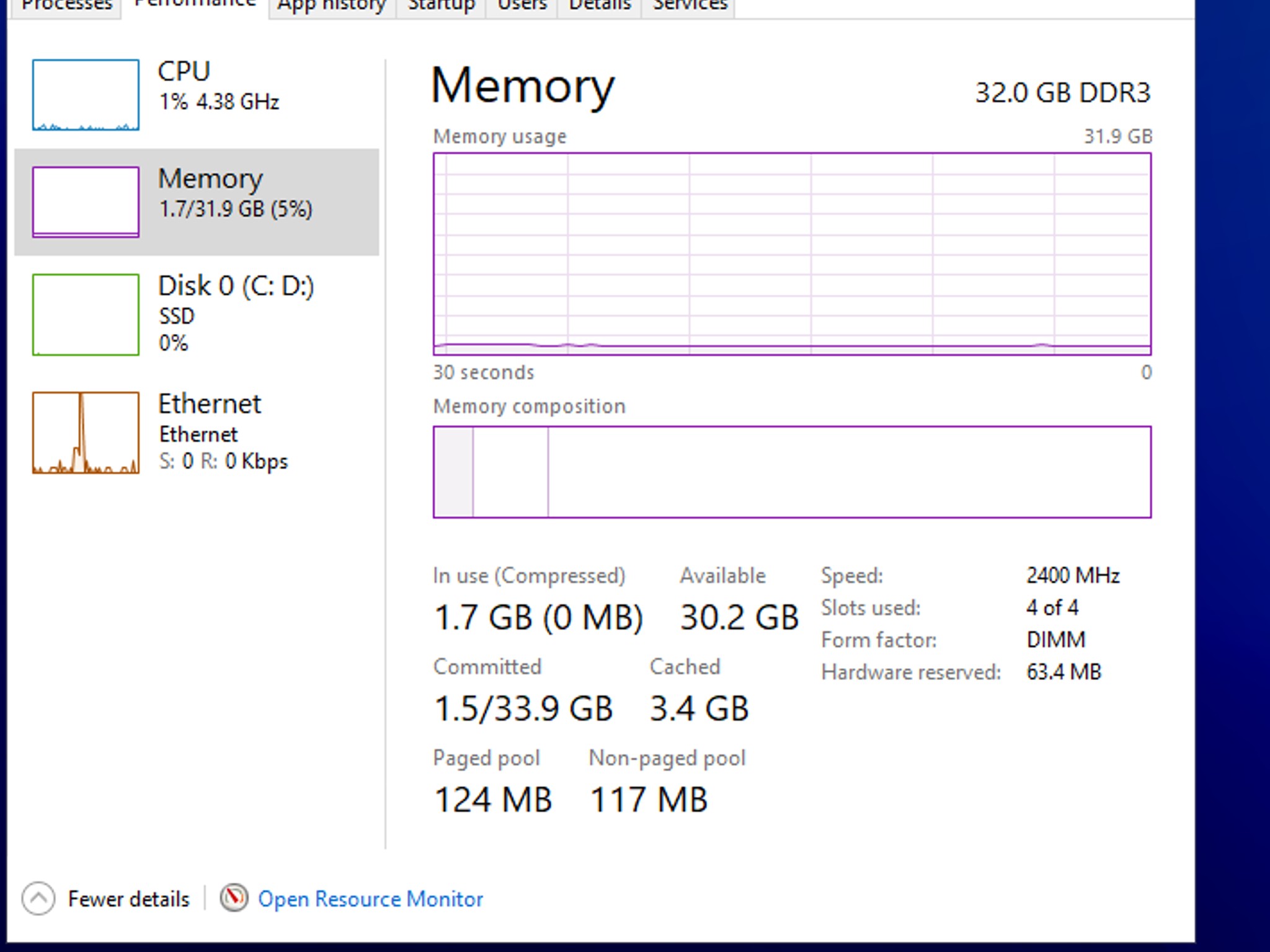Select the Disk 0 graph thumbnail
The width and height of the screenshot is (1270, 952).
point(86,315)
